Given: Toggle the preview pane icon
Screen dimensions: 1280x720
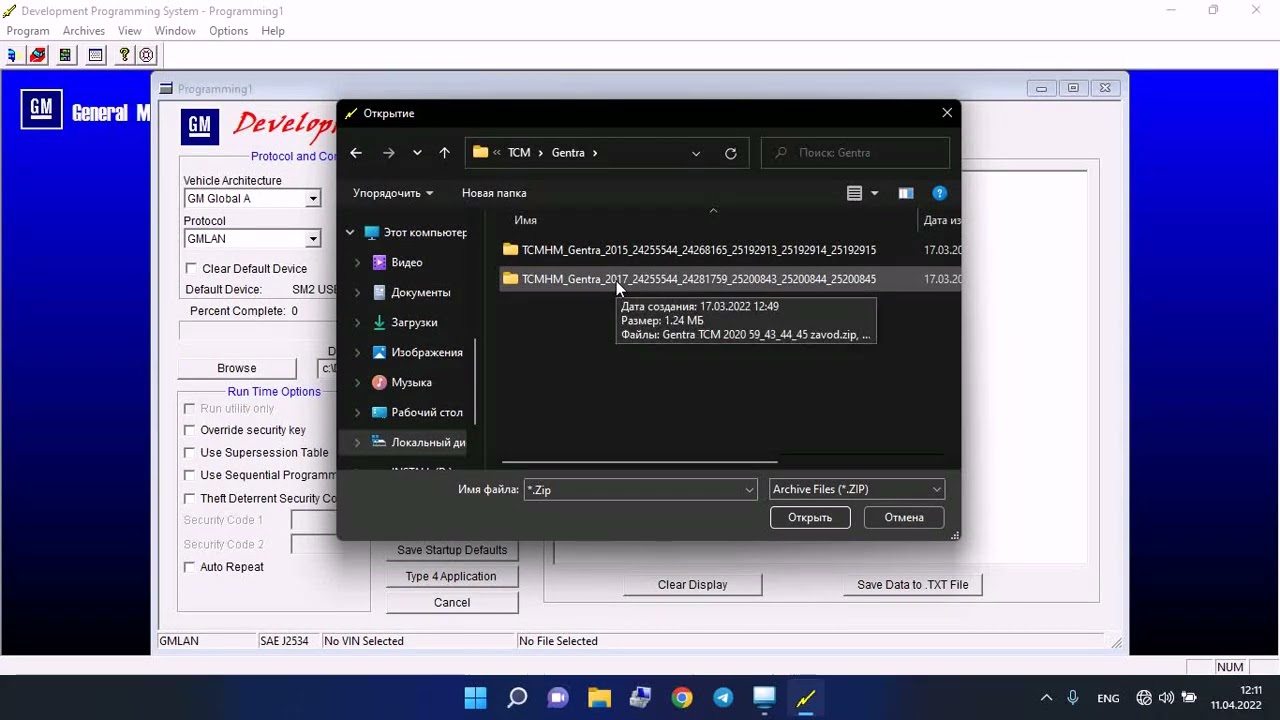Looking at the screenshot, I should click(x=906, y=193).
